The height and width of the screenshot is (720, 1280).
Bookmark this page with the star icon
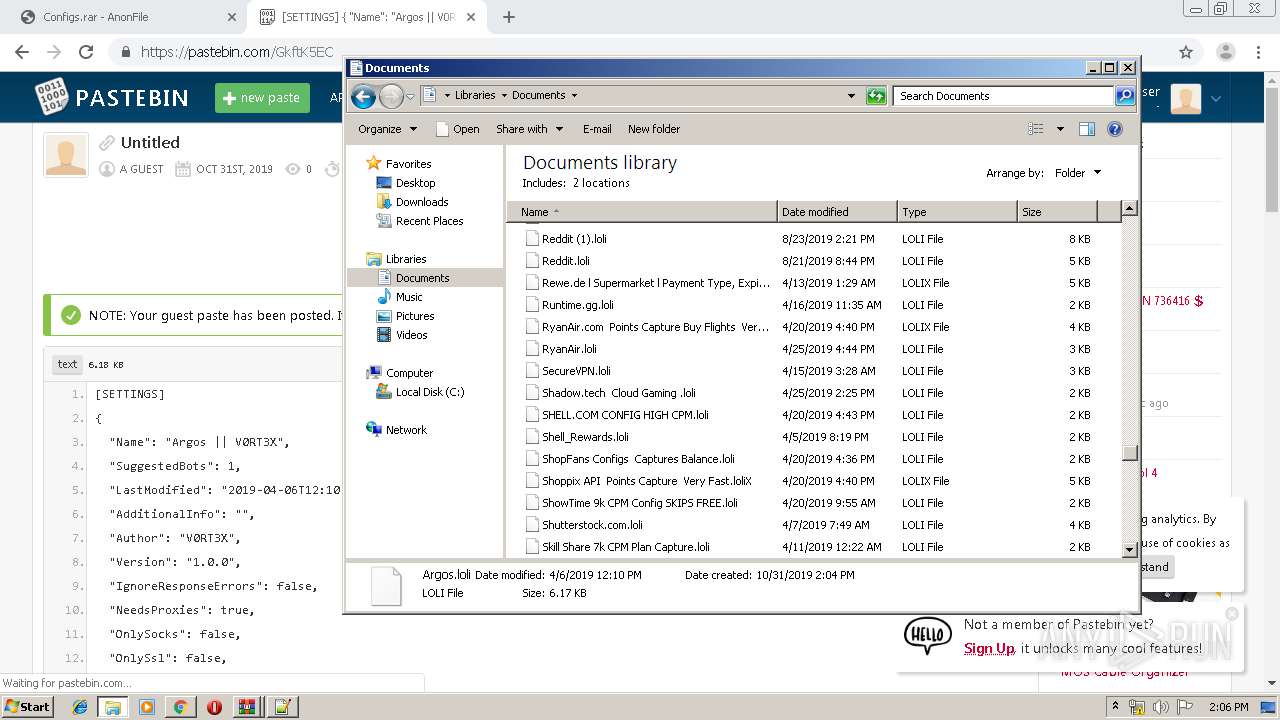click(1186, 52)
